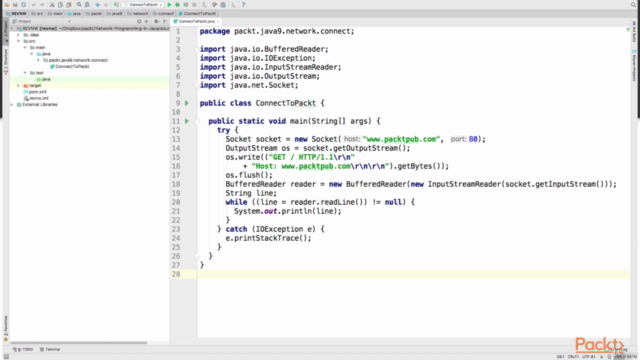
Task: Click the search everywhere magnifier icon
Action: (633, 4)
